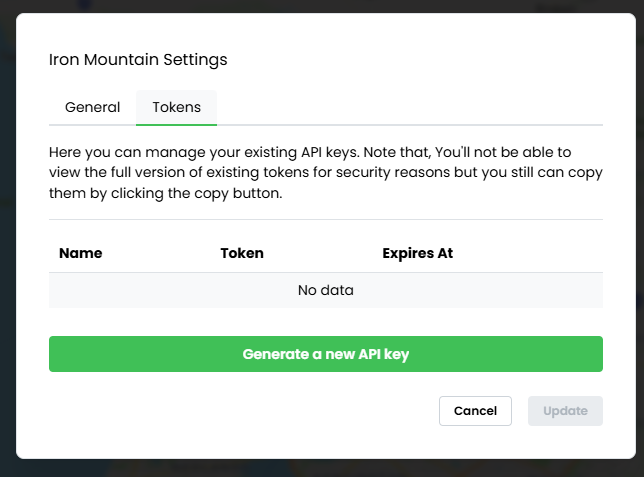Click the Name column header
The width and height of the screenshot is (644, 477).
coord(81,253)
